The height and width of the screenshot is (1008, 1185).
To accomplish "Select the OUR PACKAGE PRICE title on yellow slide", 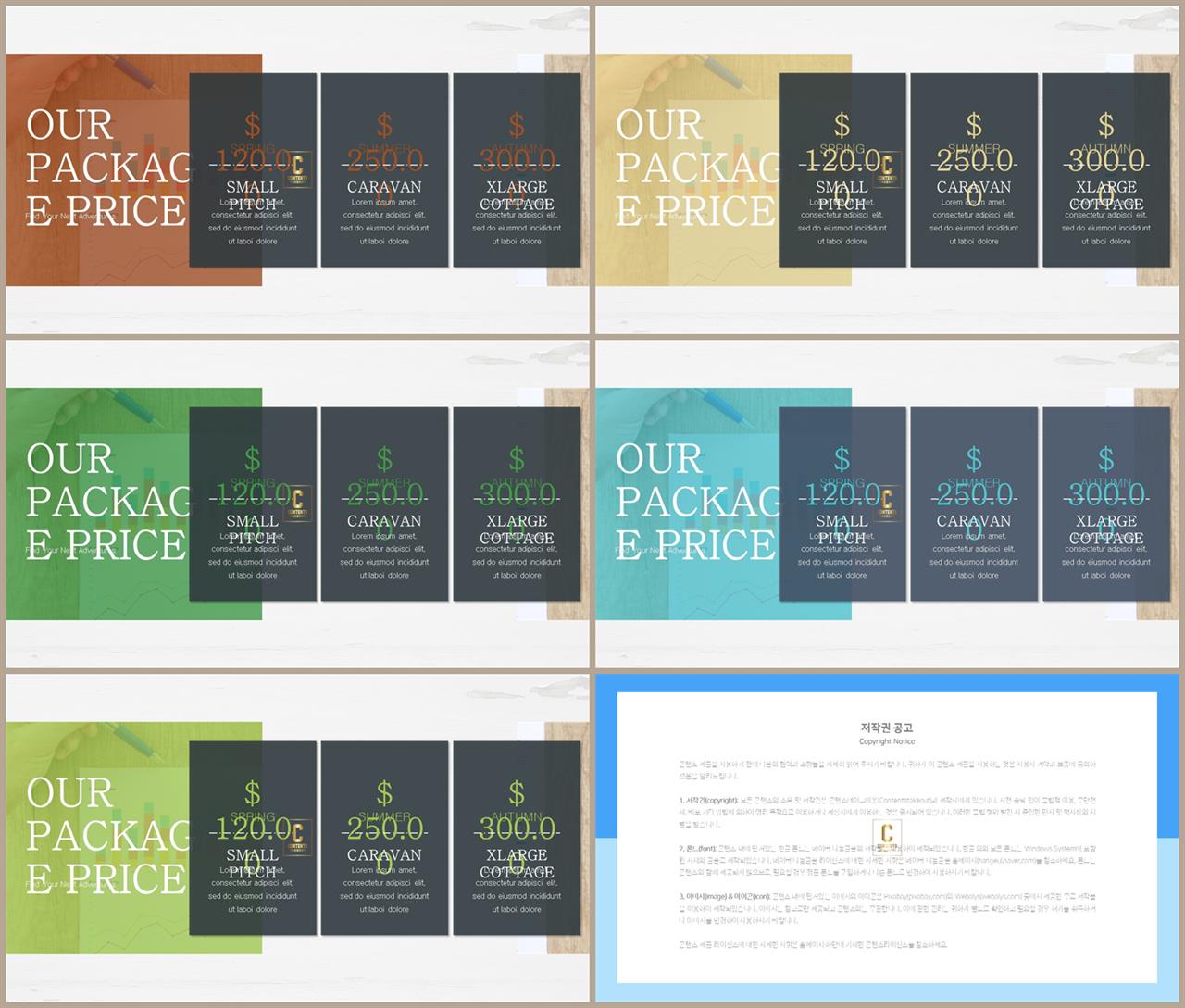I will pyautogui.click(x=698, y=168).
